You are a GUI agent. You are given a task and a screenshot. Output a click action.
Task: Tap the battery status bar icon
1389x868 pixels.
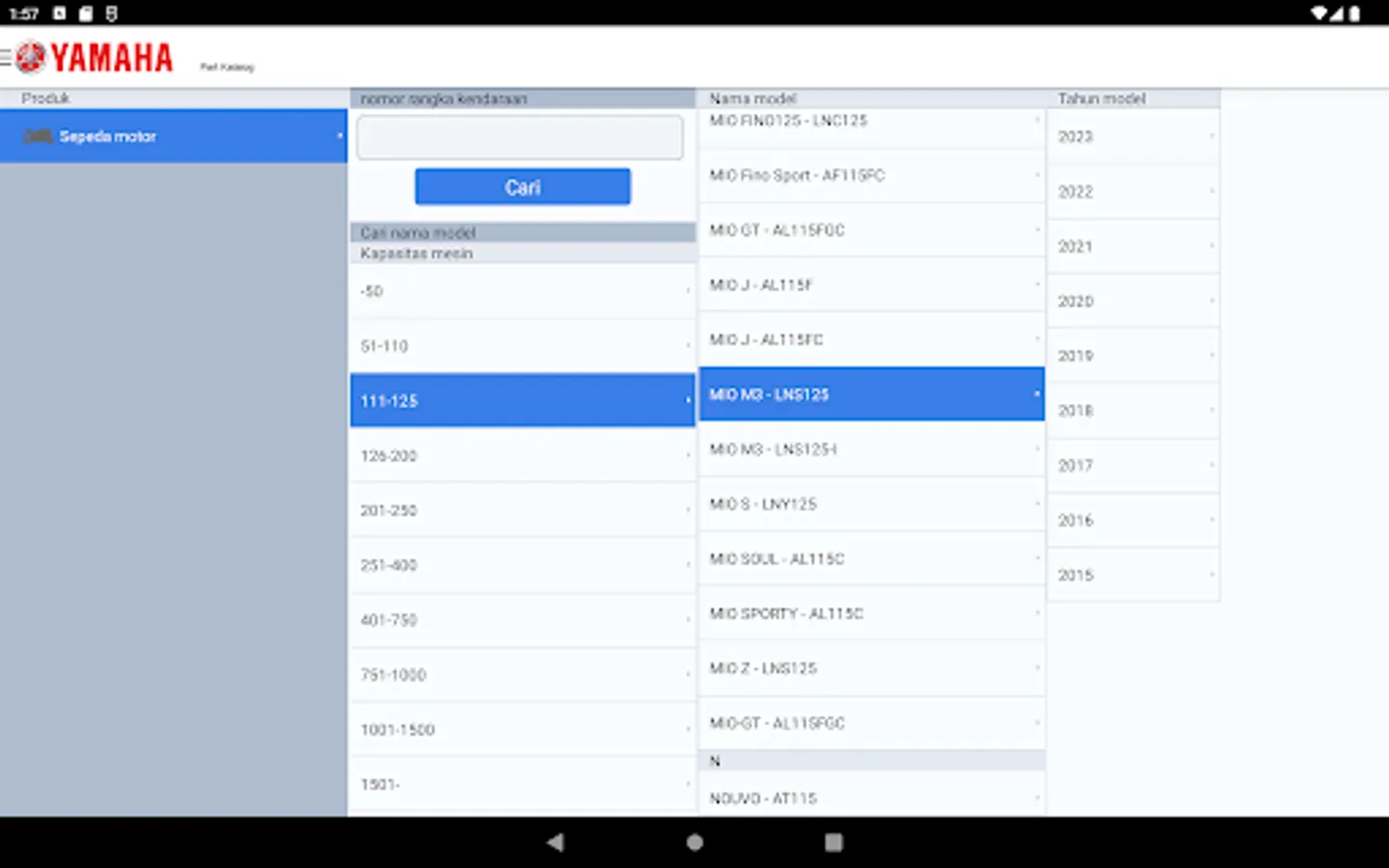1354,14
